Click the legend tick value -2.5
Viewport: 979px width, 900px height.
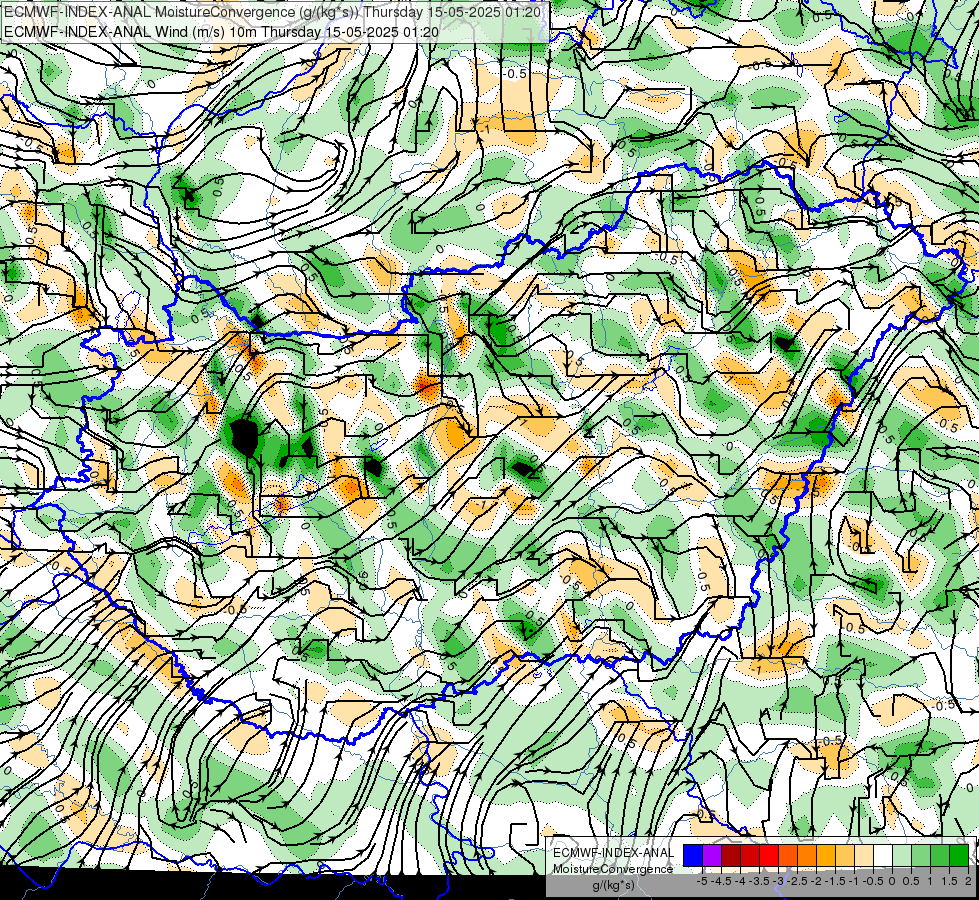coord(797,881)
